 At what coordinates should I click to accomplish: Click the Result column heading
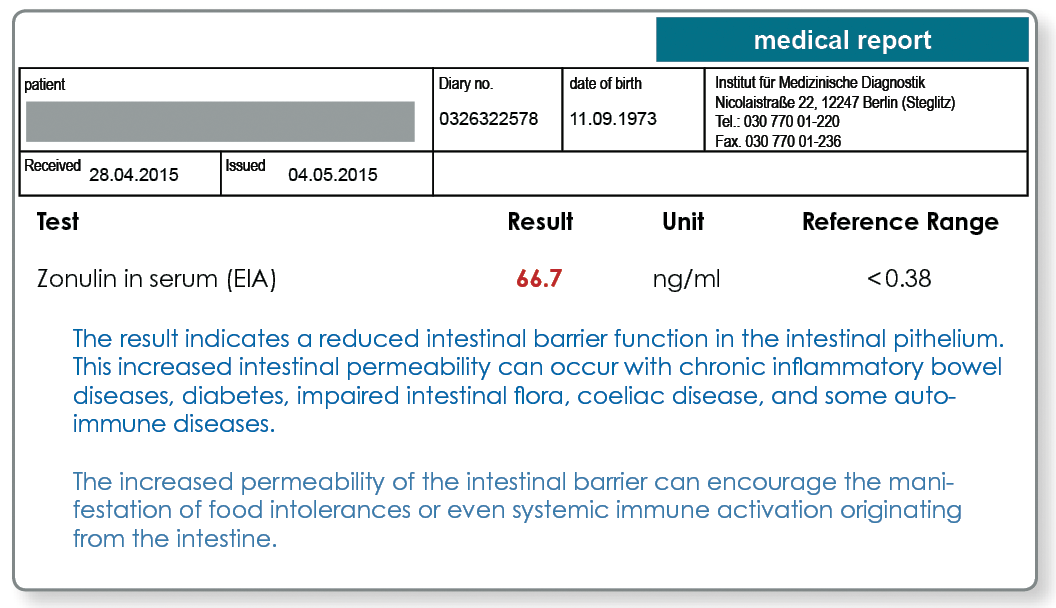tap(540, 222)
